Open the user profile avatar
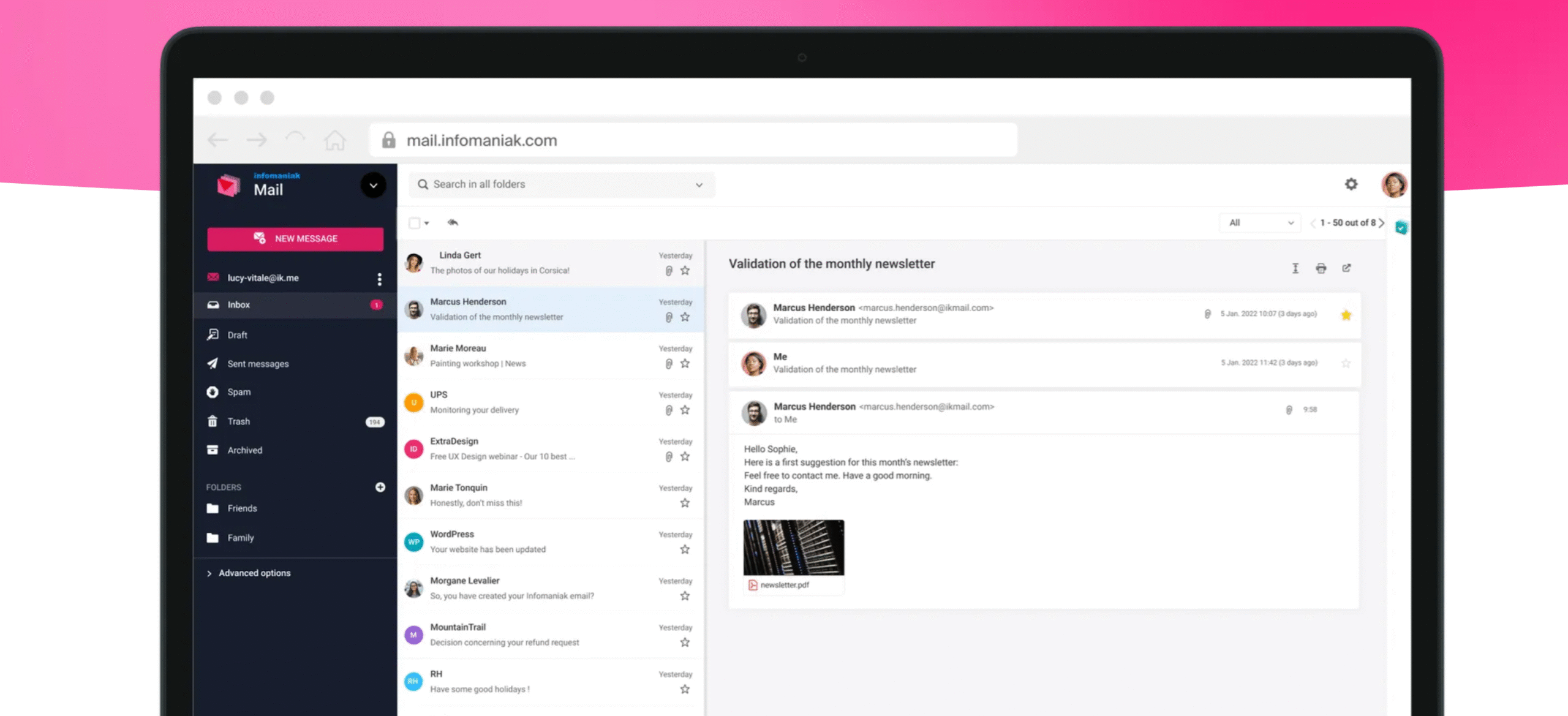1568x716 pixels. pos(1393,184)
